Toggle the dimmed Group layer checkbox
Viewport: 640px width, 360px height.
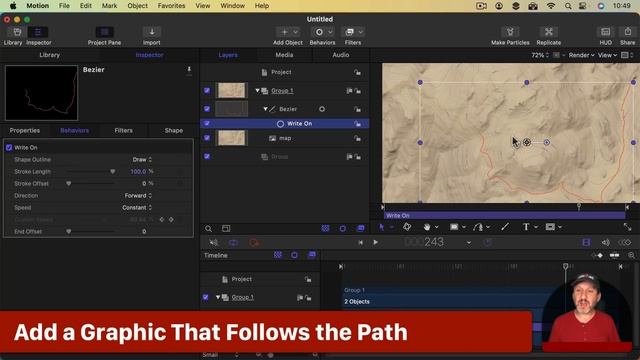[x=207, y=156]
